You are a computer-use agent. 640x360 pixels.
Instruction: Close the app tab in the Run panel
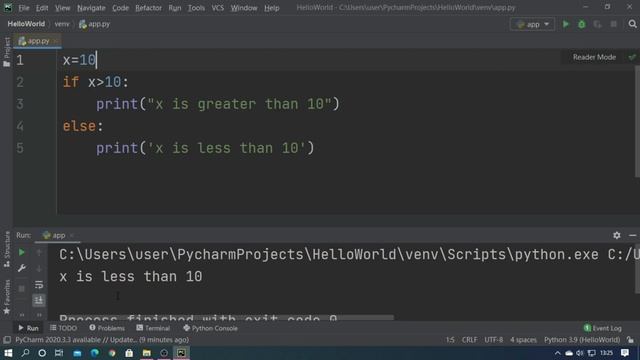tap(72, 236)
